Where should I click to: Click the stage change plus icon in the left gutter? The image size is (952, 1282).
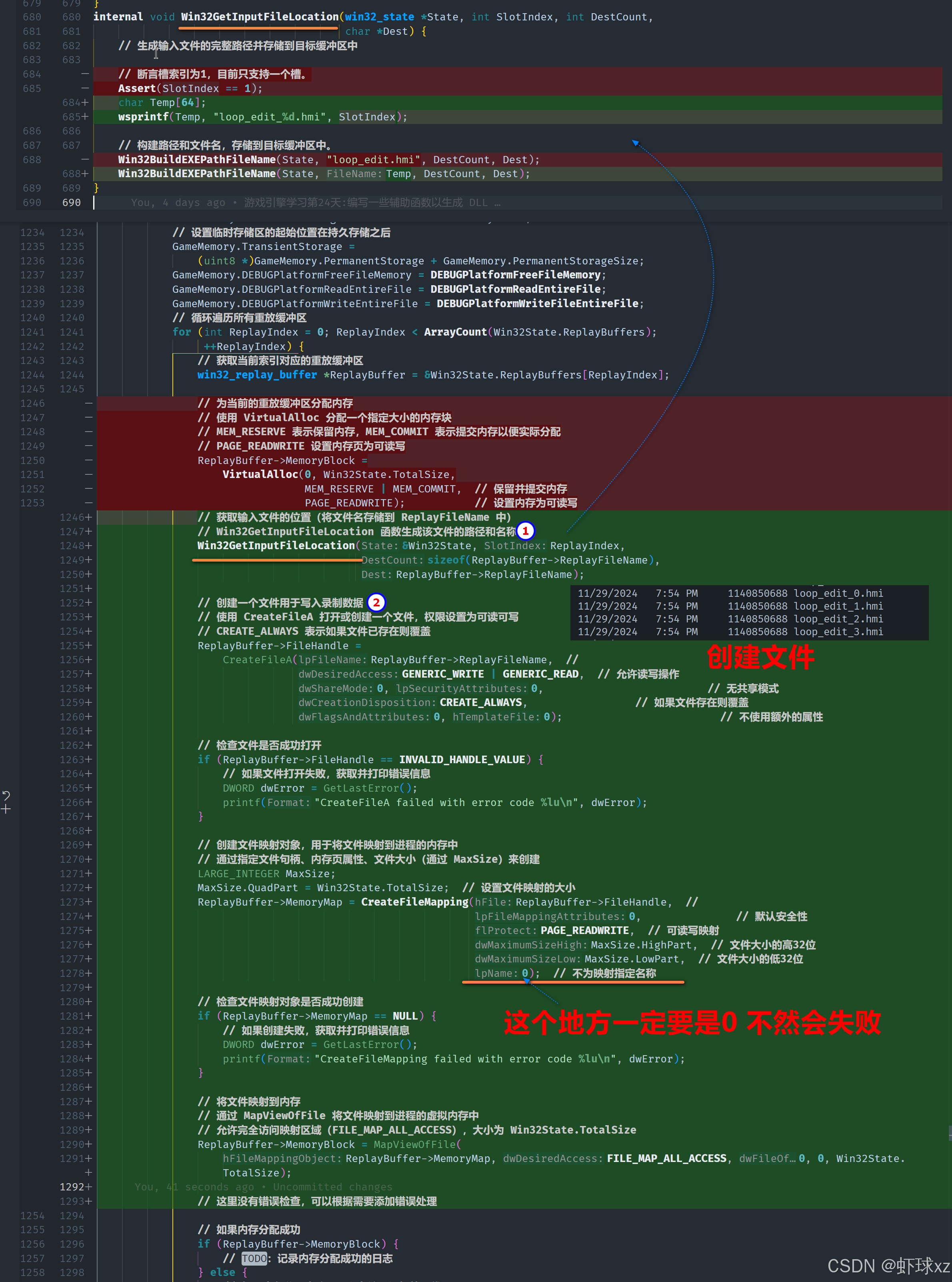click(x=6, y=810)
